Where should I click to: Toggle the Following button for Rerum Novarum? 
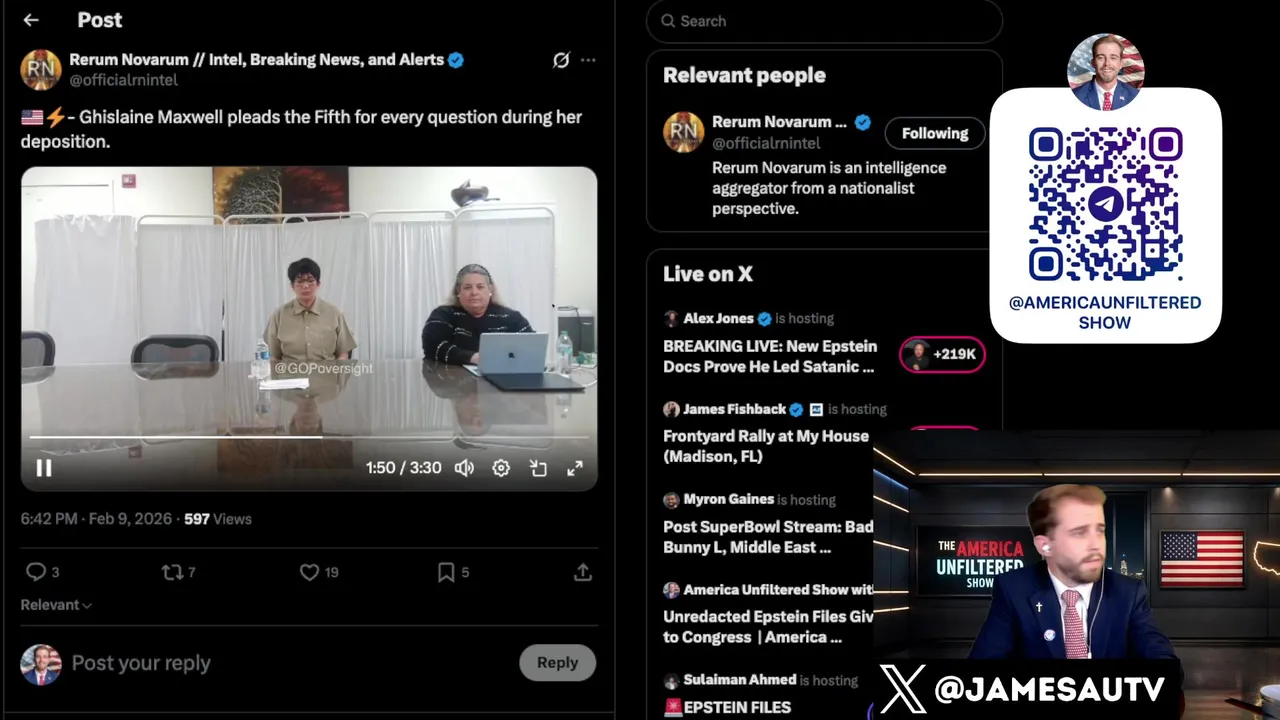pyautogui.click(x=935, y=133)
